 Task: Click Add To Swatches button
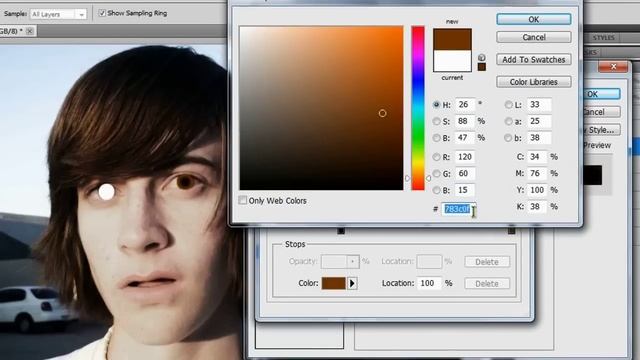[533, 60]
